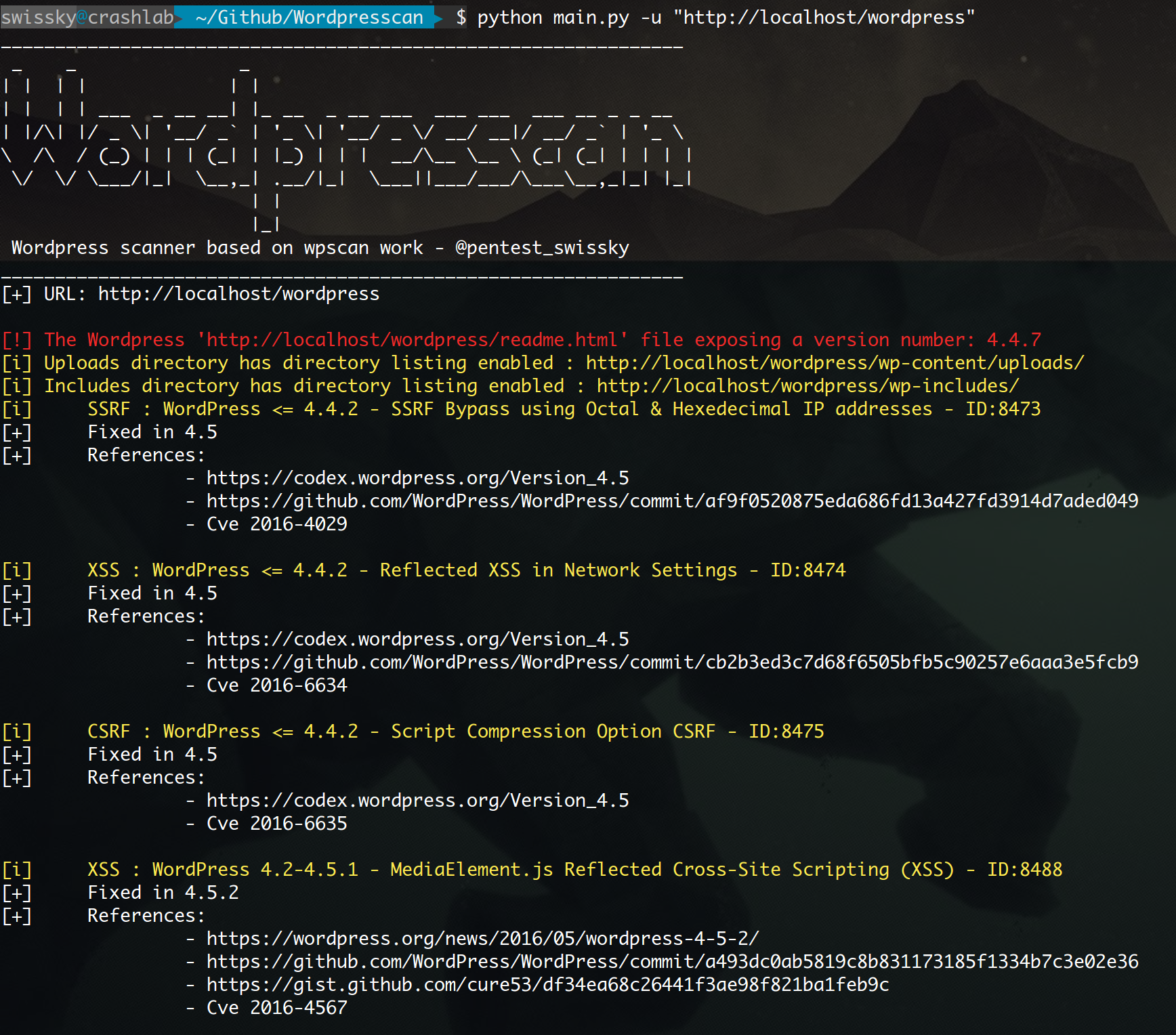The width and height of the screenshot is (1176, 1035).
Task: Click the gist.github.com/cure53 link
Action: coord(547,985)
